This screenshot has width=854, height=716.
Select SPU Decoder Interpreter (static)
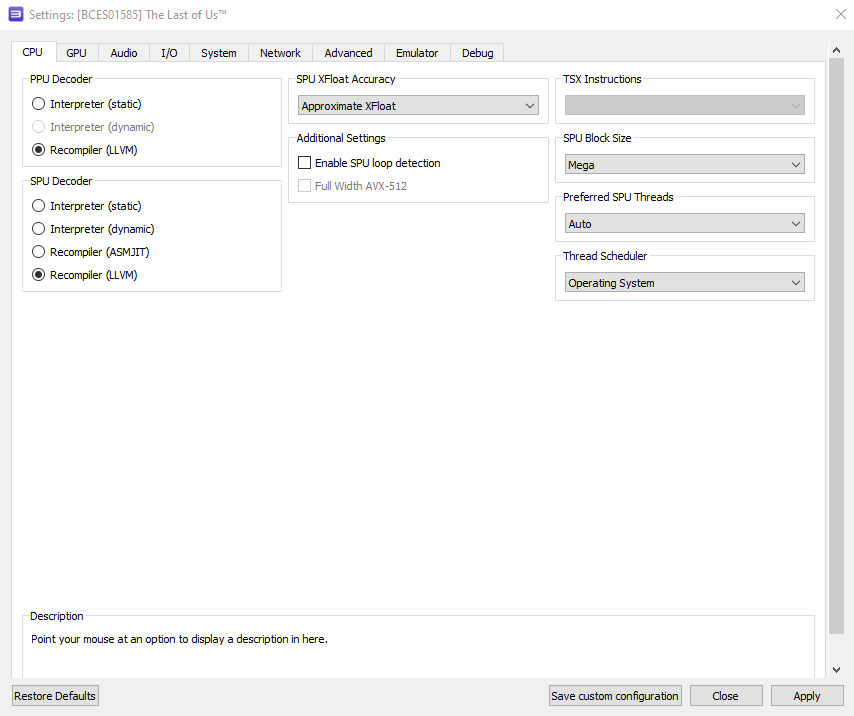[39, 206]
